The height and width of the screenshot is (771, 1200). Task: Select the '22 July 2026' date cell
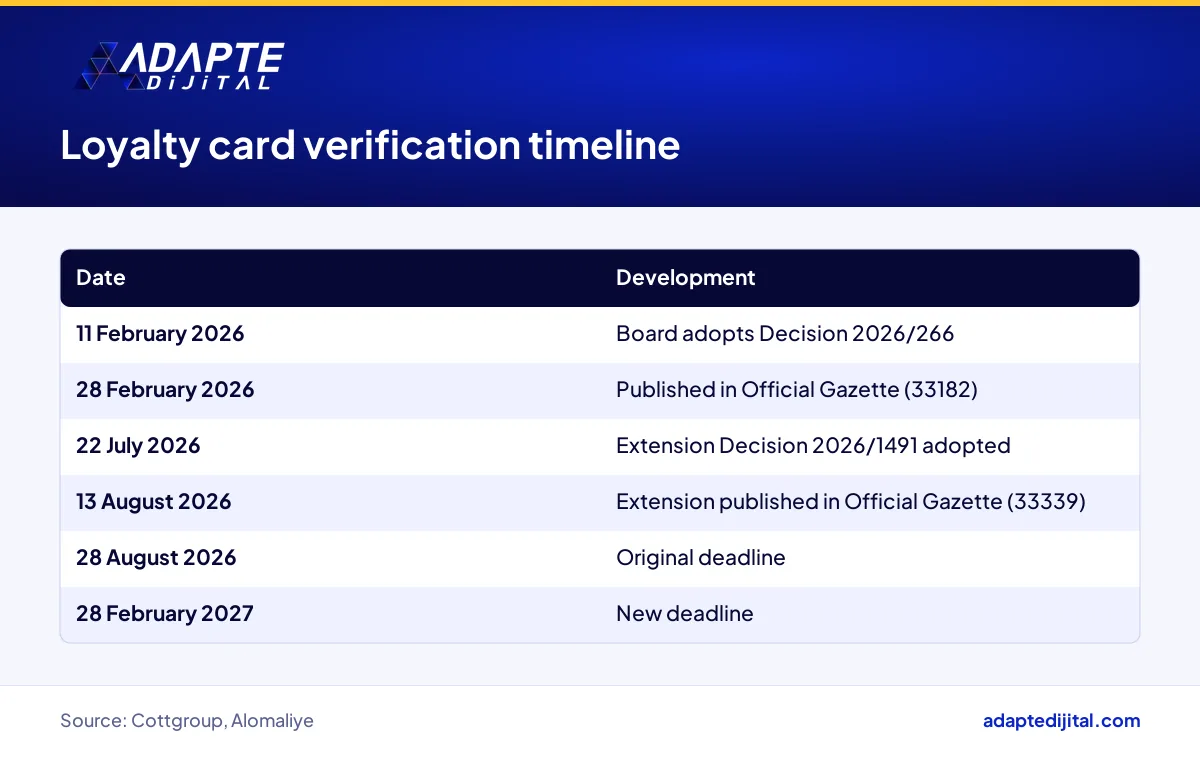(x=138, y=446)
